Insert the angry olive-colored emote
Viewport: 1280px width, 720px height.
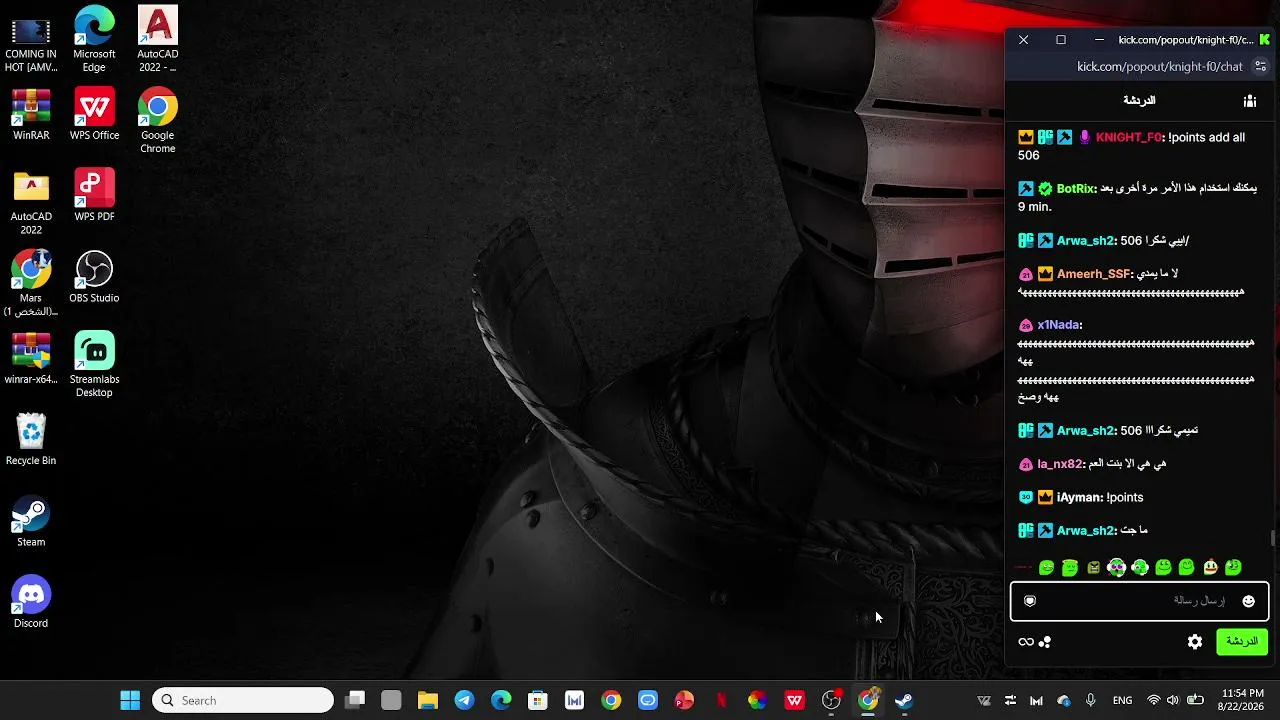pos(1093,567)
